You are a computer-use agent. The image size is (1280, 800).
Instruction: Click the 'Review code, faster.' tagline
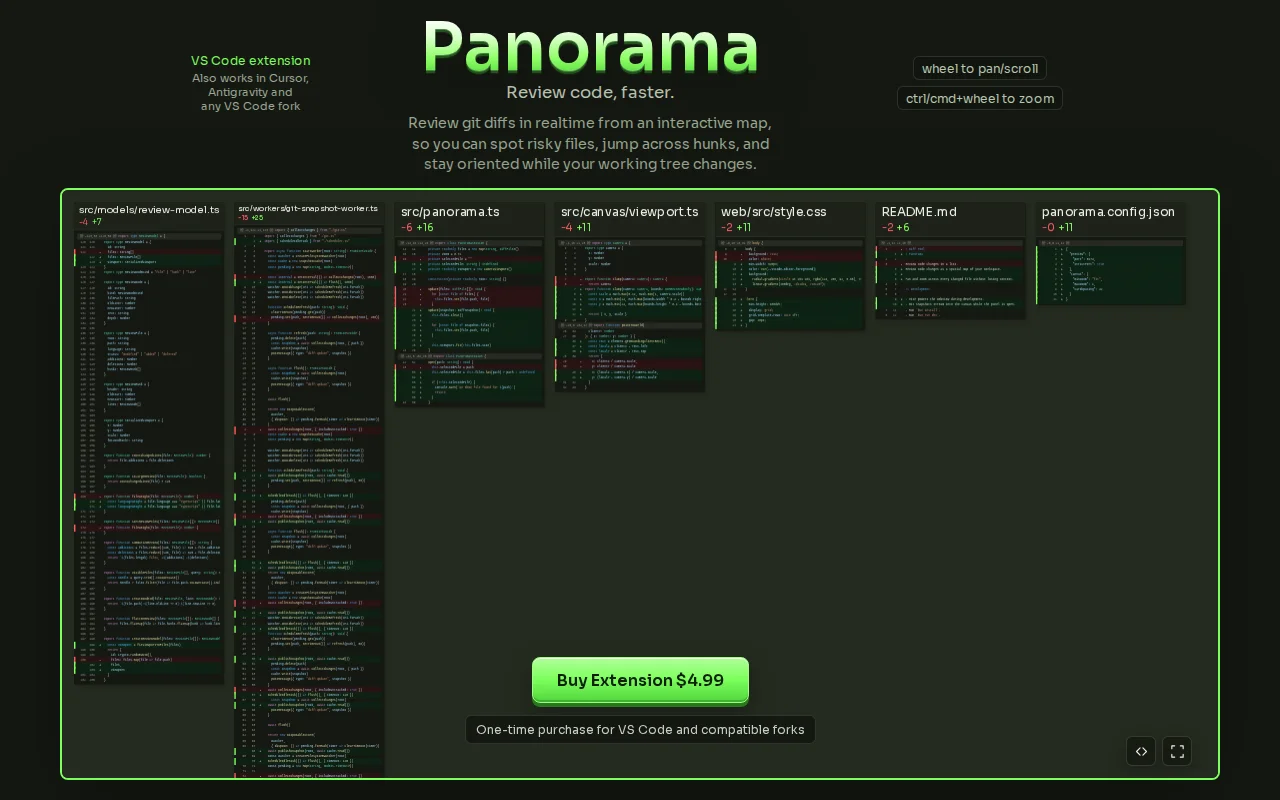[590, 93]
